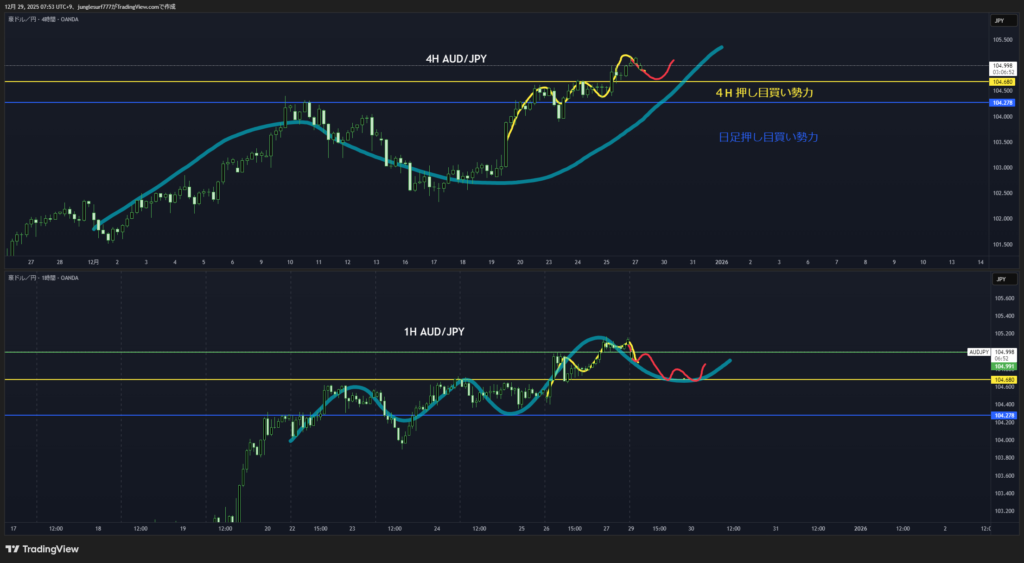Click the AUDJPY symbol tag on the 1H price axis
Viewport: 1024px width, 563px height.
pos(978,352)
